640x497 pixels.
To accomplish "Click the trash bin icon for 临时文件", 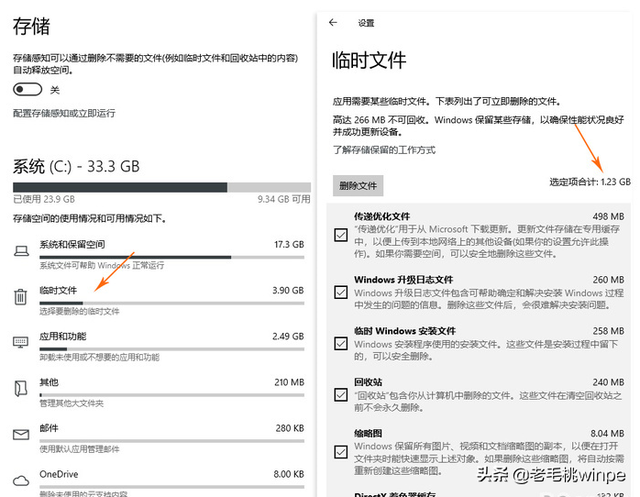I will click(x=21, y=297).
